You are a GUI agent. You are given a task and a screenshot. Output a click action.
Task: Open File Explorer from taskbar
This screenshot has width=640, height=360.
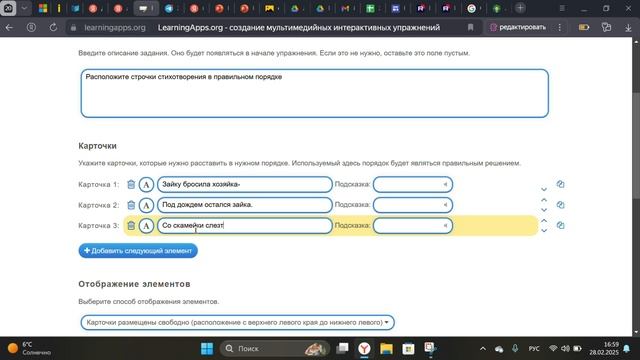pyautogui.click(x=386, y=349)
